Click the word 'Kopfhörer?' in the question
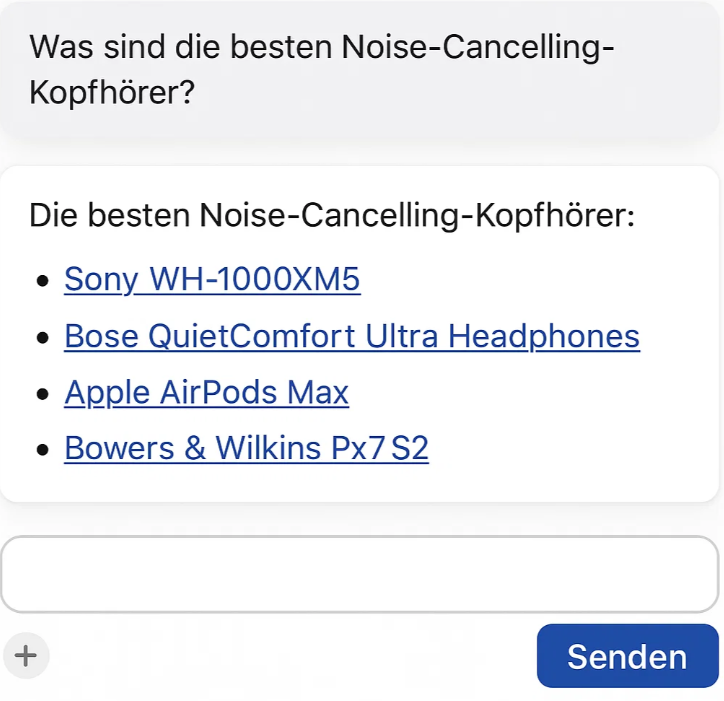The height and width of the screenshot is (701, 724). [x=112, y=92]
